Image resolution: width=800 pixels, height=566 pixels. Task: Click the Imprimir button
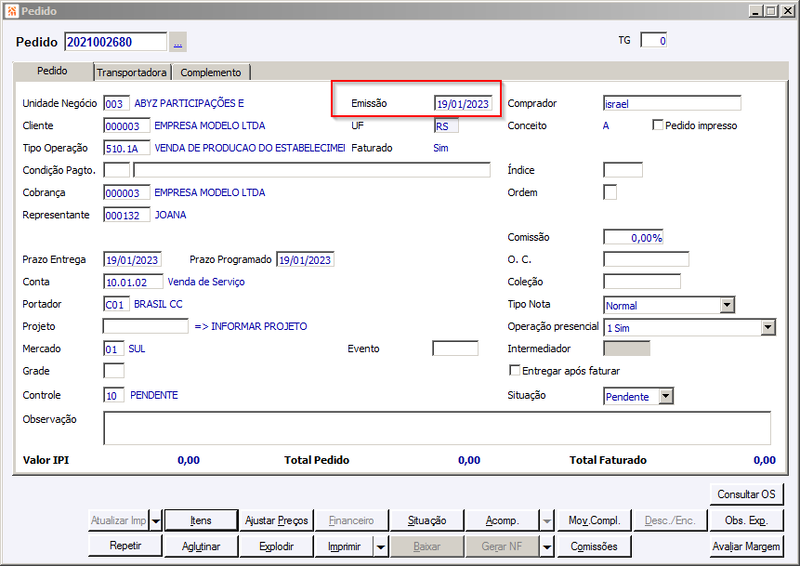(344, 546)
